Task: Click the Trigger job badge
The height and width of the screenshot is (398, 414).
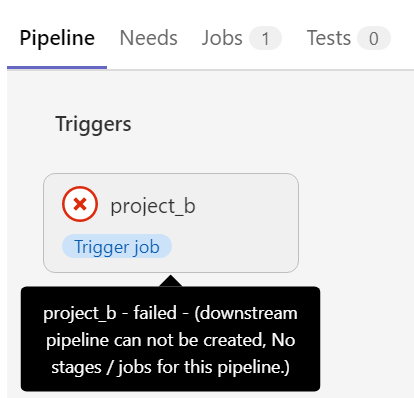Action: click(117, 246)
